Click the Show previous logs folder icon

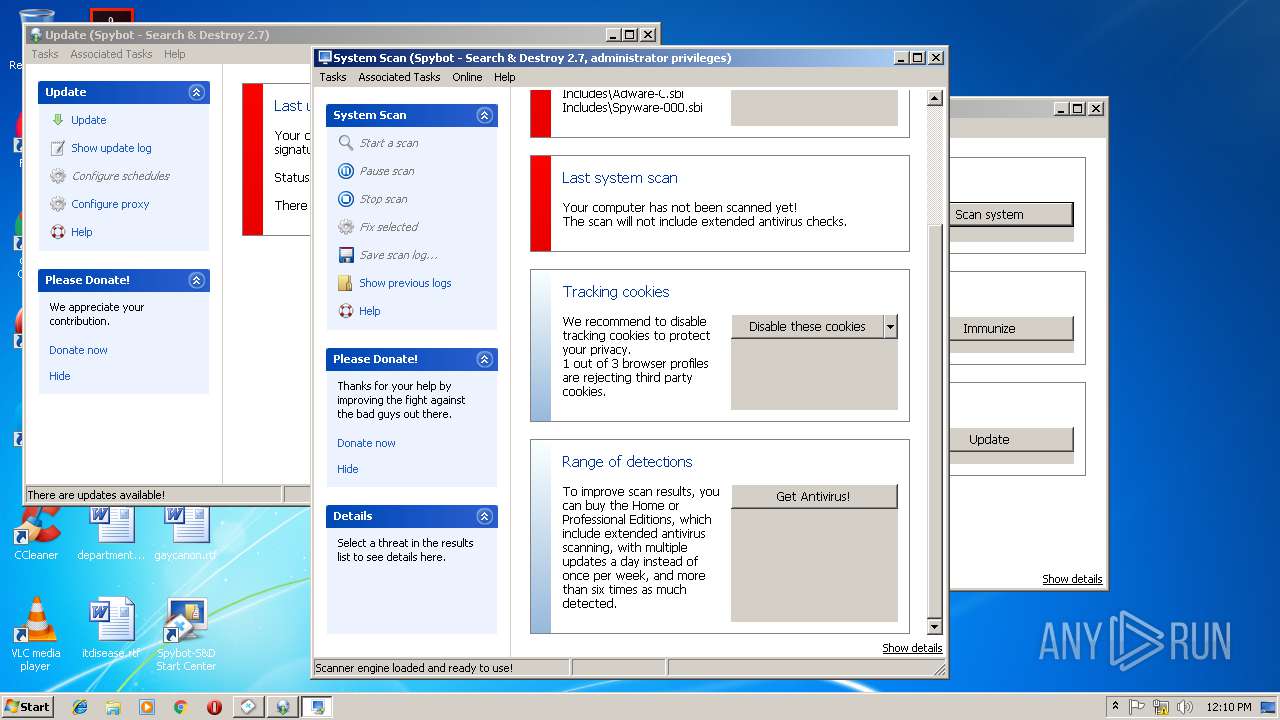click(x=346, y=283)
